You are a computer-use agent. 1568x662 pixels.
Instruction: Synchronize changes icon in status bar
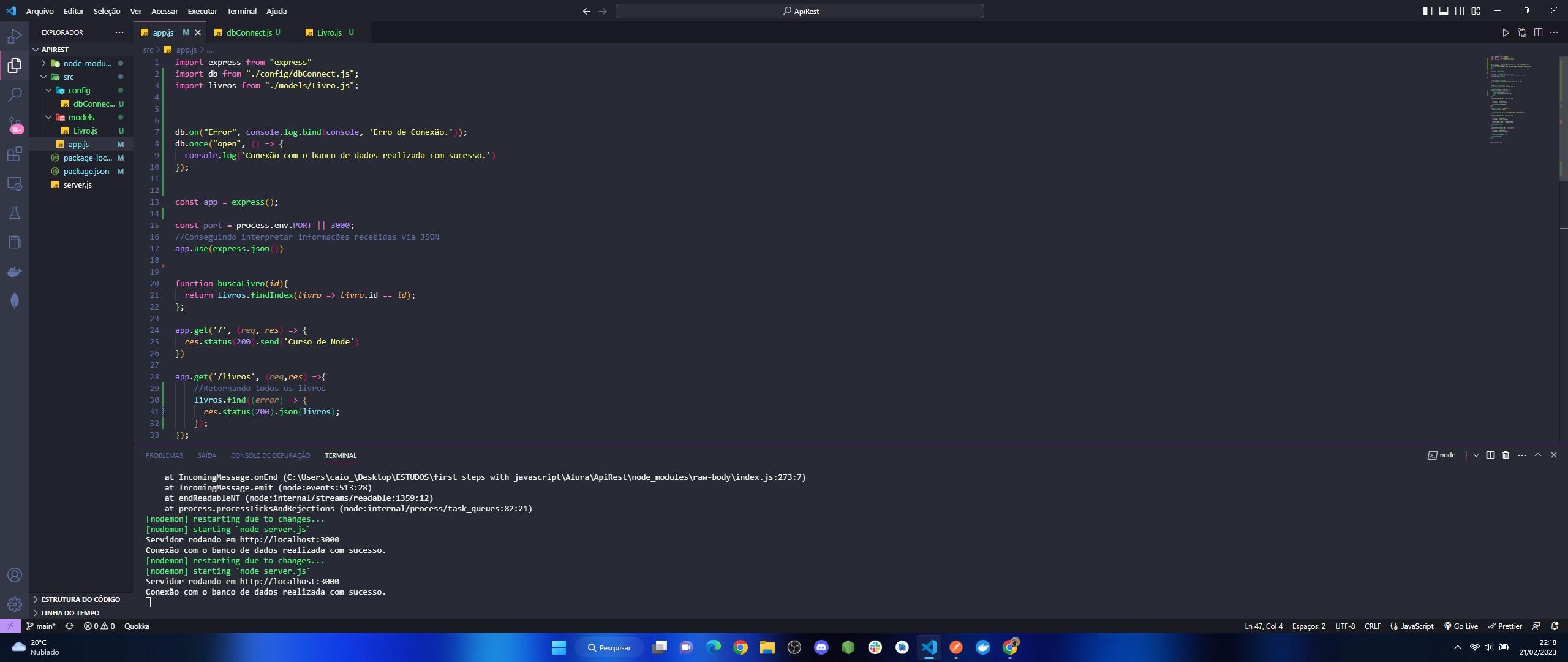point(69,626)
